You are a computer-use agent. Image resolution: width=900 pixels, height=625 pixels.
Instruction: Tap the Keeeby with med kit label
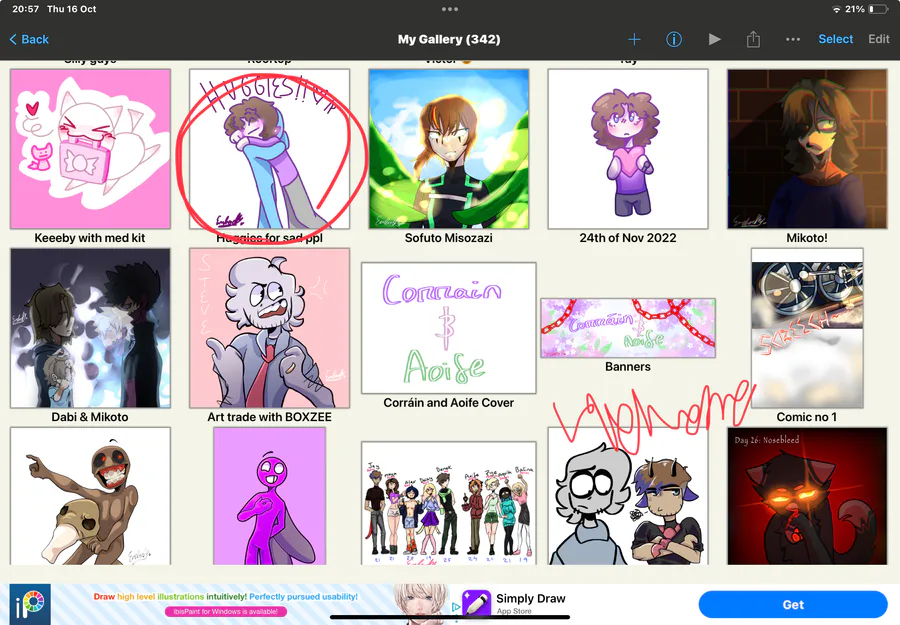coord(90,238)
